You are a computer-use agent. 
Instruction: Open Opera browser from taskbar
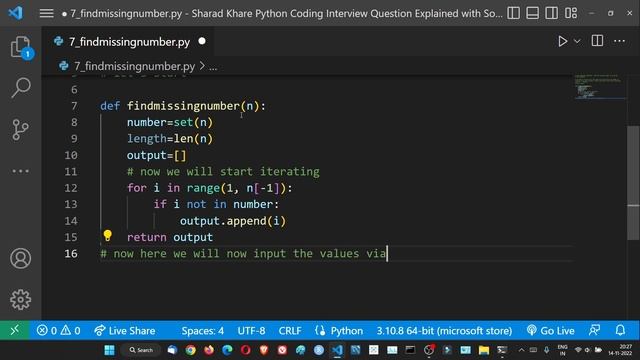(245, 350)
